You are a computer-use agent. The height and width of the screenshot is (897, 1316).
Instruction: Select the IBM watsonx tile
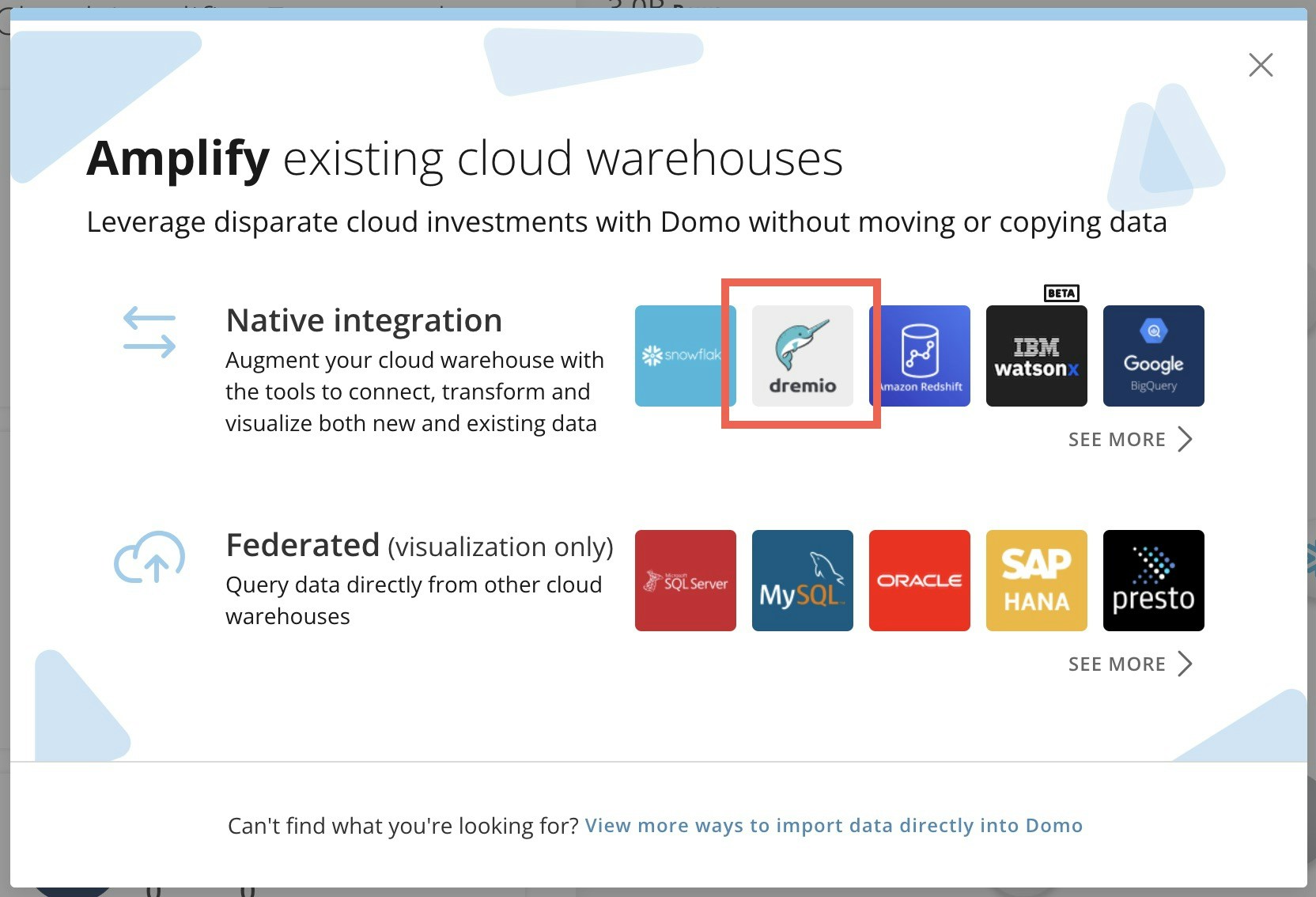(x=1036, y=356)
